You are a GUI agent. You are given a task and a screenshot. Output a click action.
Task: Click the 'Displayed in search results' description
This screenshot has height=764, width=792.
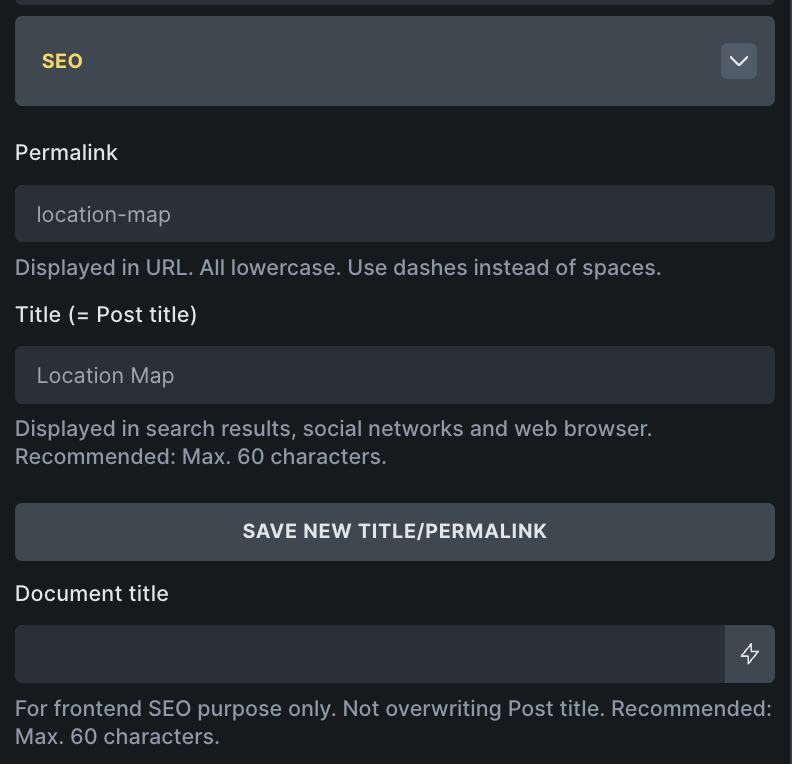point(333,429)
